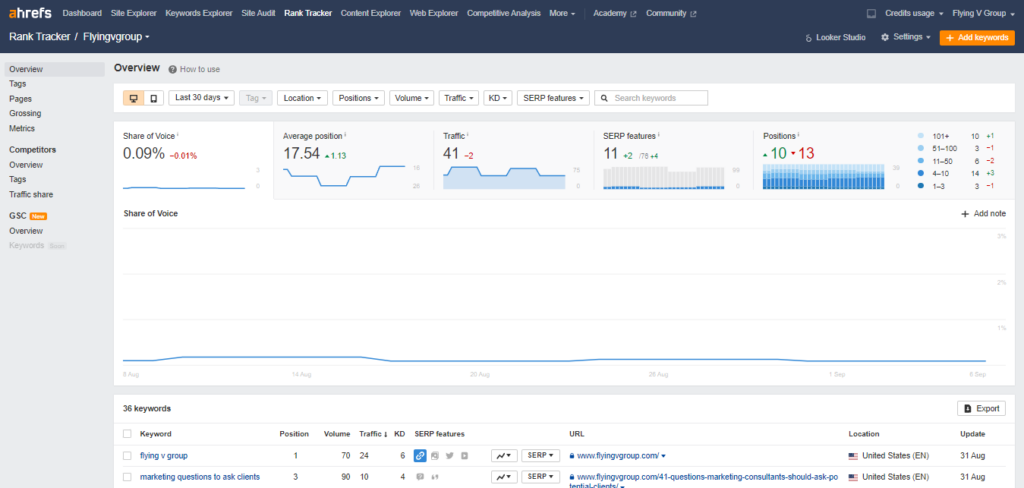Click the Ahrefs logo
Screen dimensions: 1024x488
[x=30, y=12]
